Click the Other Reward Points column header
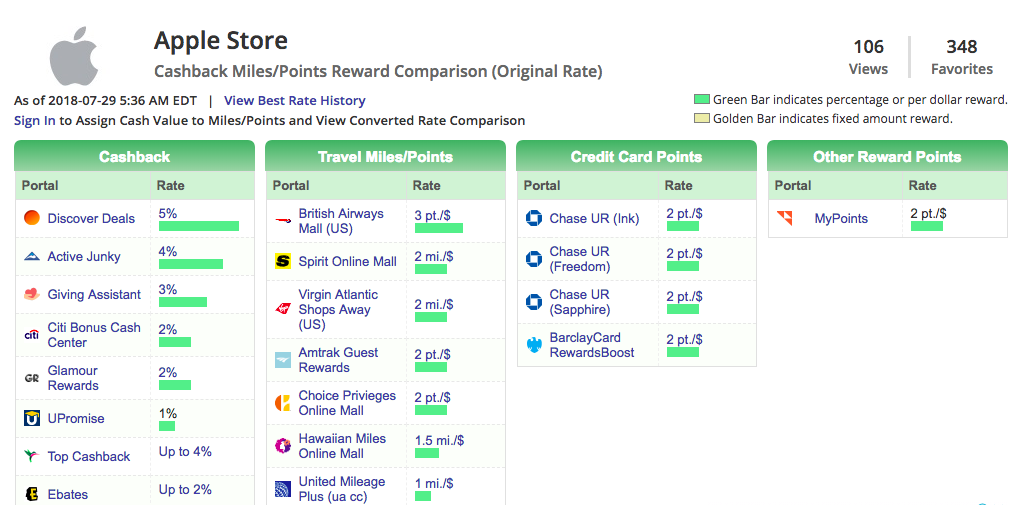The image size is (1017, 505). [x=887, y=156]
